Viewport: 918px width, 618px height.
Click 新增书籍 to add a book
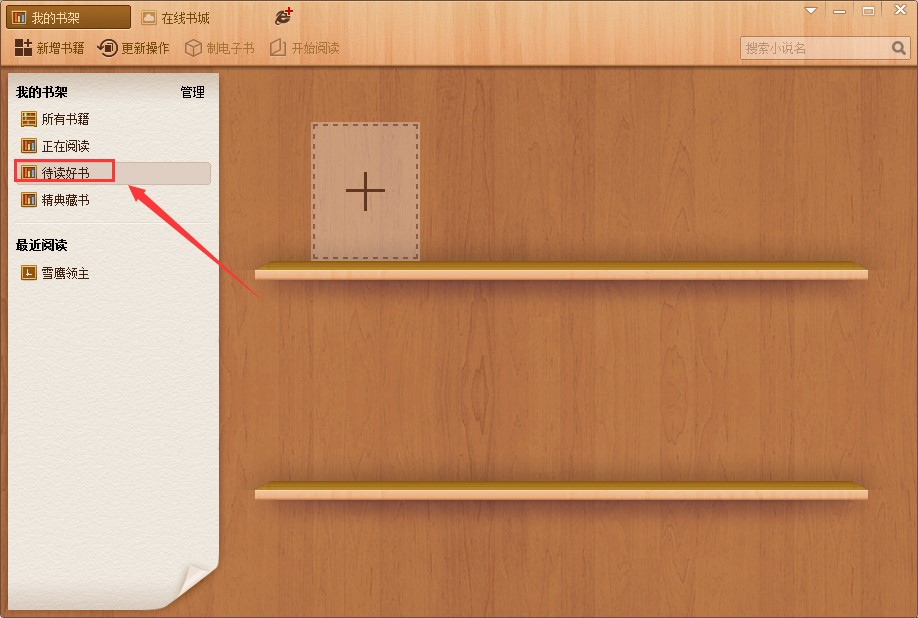click(49, 48)
